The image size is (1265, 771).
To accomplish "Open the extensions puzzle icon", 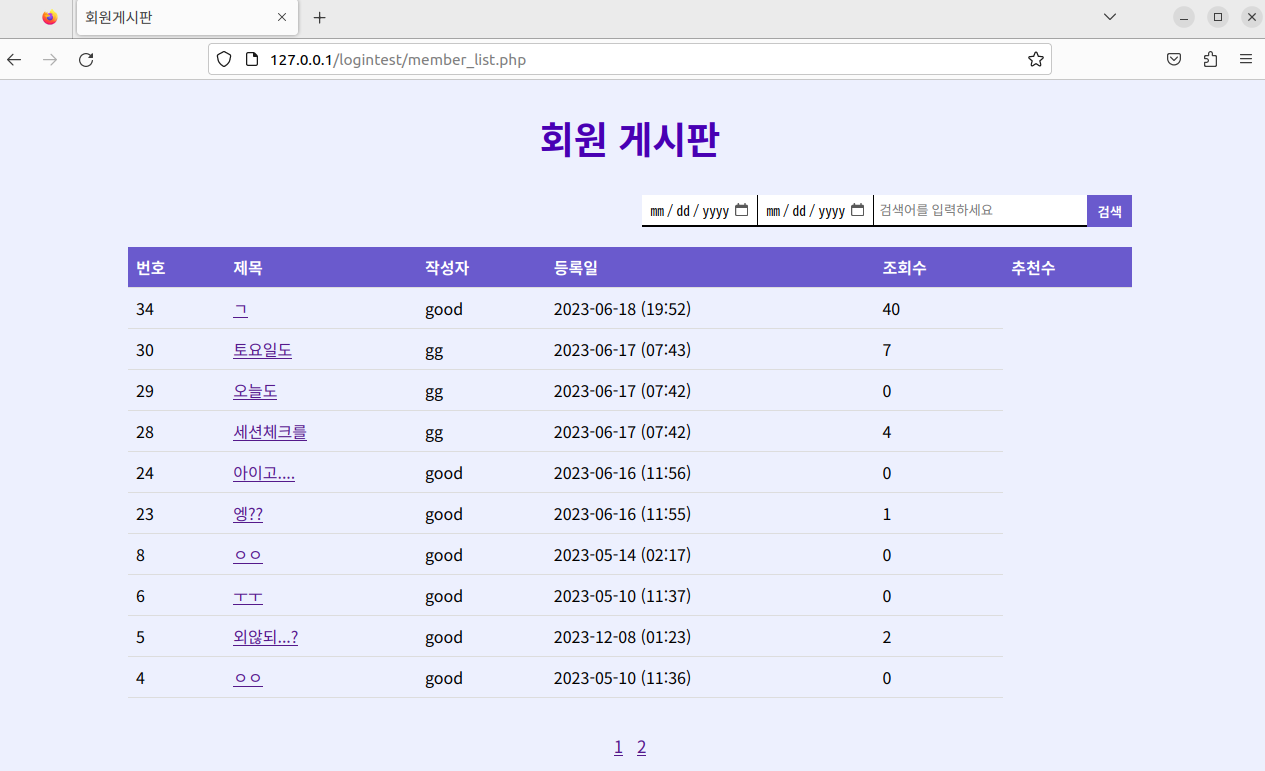I will 1210,60.
